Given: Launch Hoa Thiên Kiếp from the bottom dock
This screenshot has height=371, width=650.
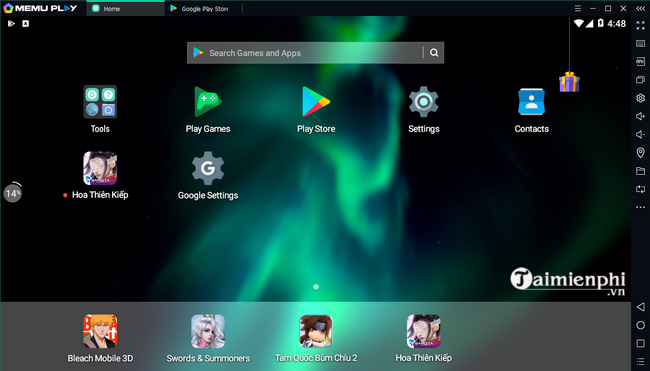Looking at the screenshot, I should tap(423, 331).
